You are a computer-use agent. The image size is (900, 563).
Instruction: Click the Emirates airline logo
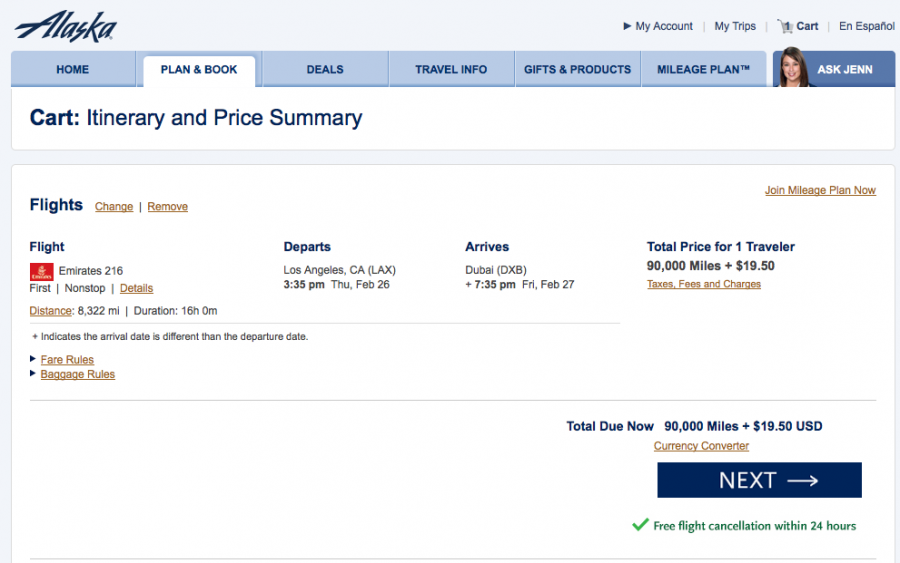(x=42, y=271)
